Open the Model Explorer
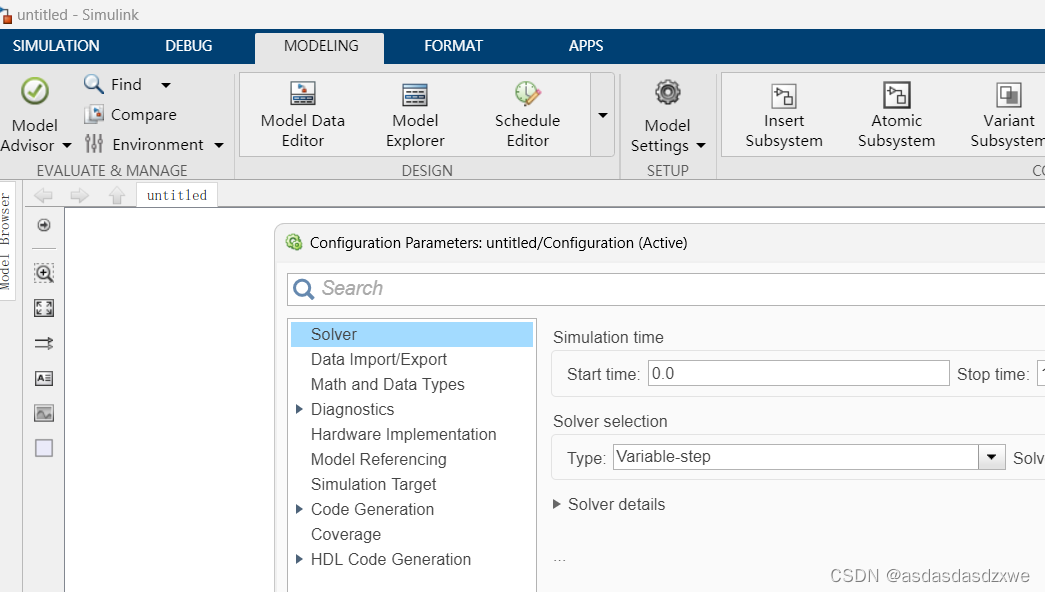The height and width of the screenshot is (592, 1045). 415,115
